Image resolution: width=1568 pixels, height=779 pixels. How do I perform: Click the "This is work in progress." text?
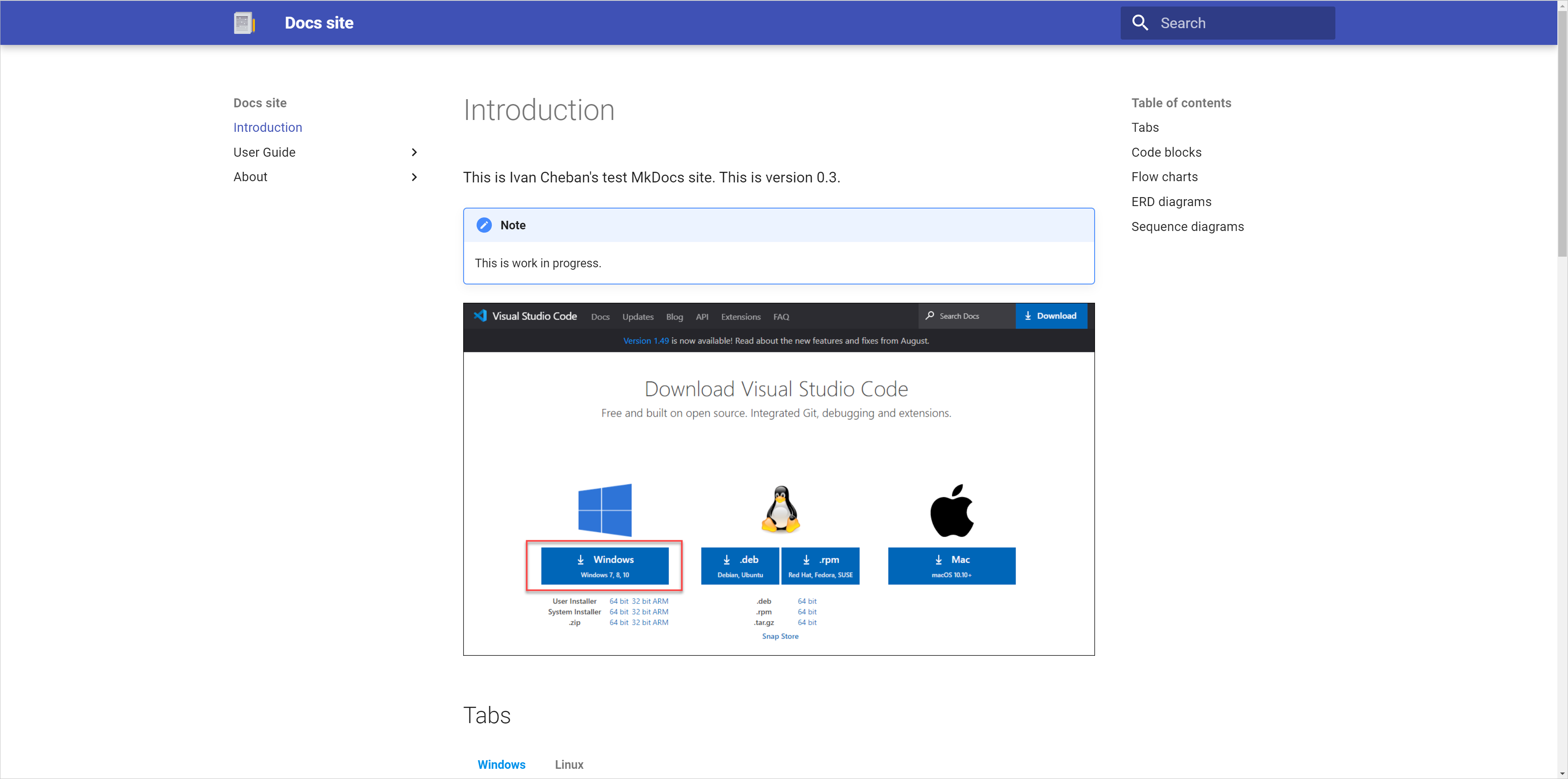point(537,263)
